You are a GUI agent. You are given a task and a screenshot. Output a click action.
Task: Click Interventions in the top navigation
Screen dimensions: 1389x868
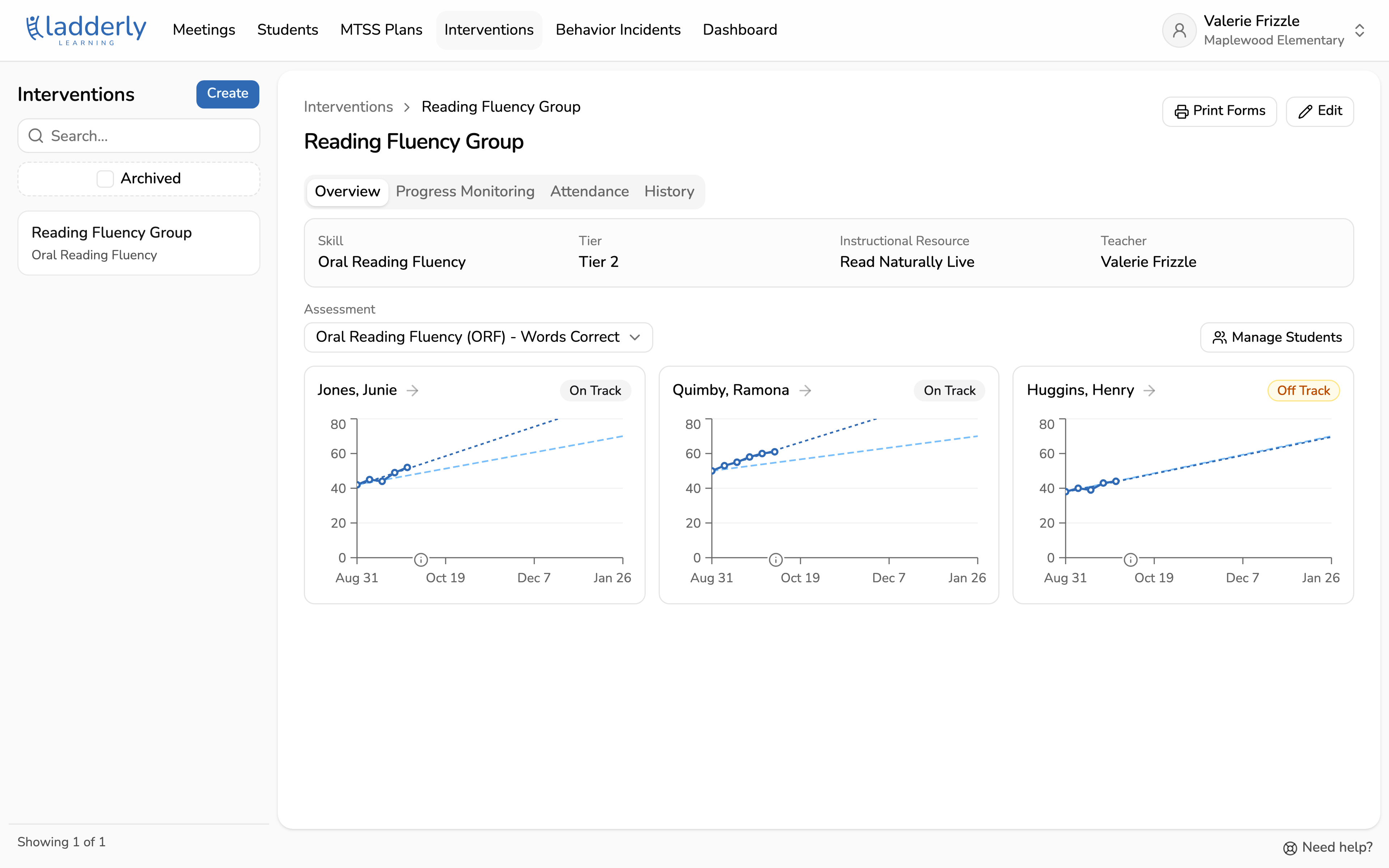point(489,30)
